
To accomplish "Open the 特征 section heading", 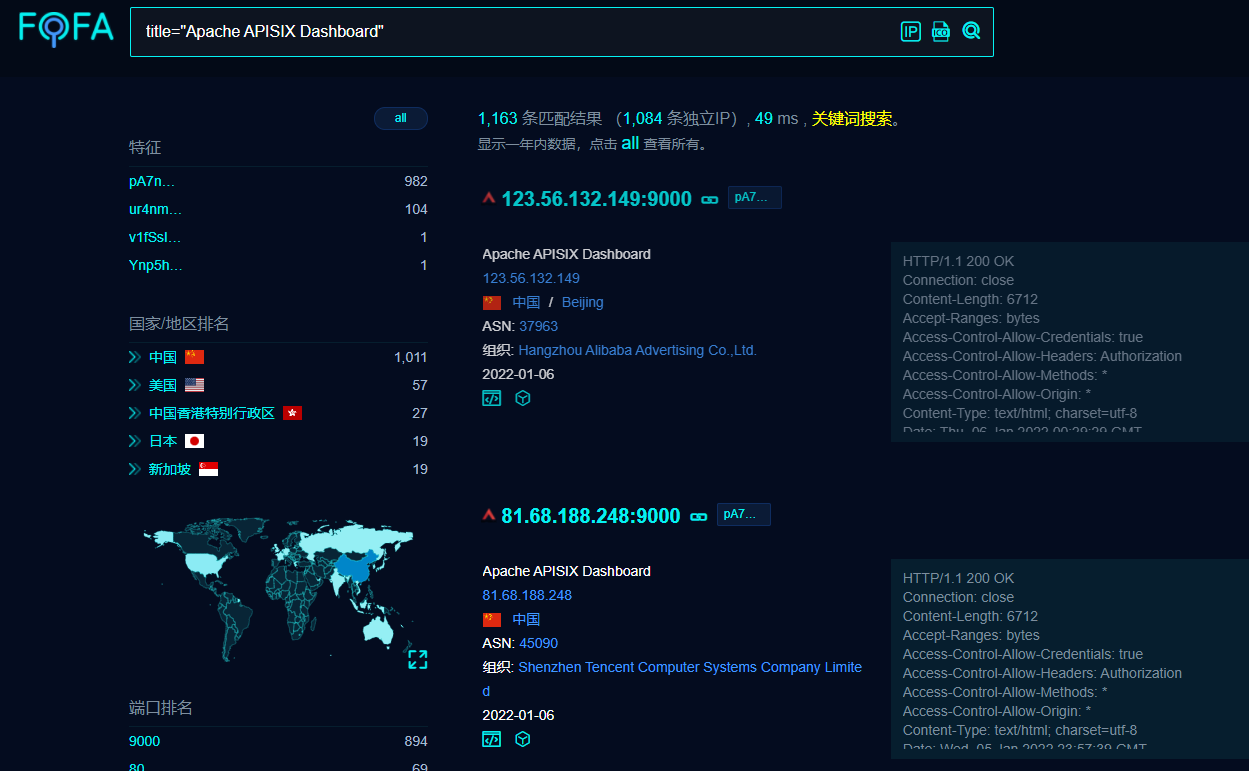I will pos(143,147).
